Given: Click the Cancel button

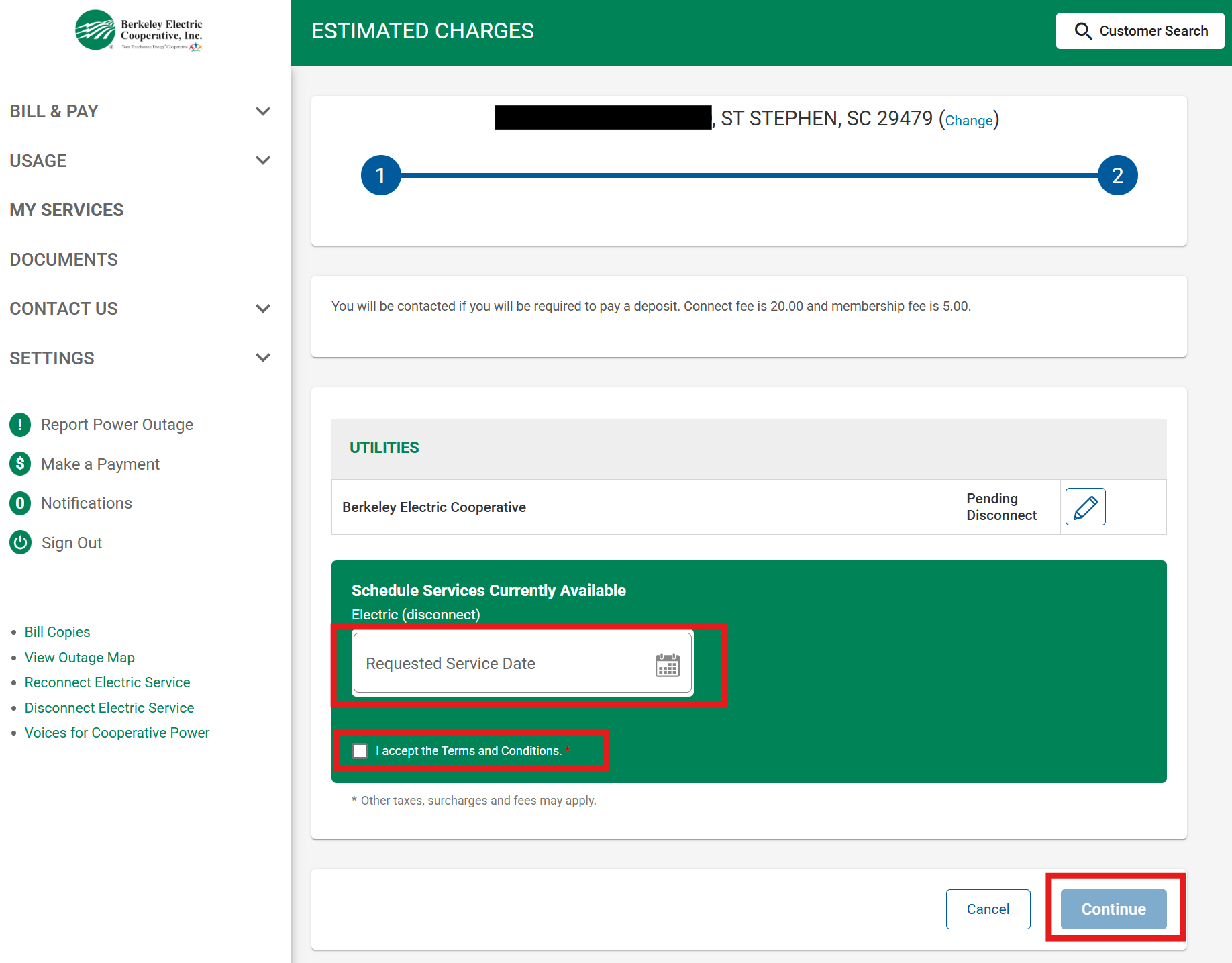Looking at the screenshot, I should coord(988,909).
